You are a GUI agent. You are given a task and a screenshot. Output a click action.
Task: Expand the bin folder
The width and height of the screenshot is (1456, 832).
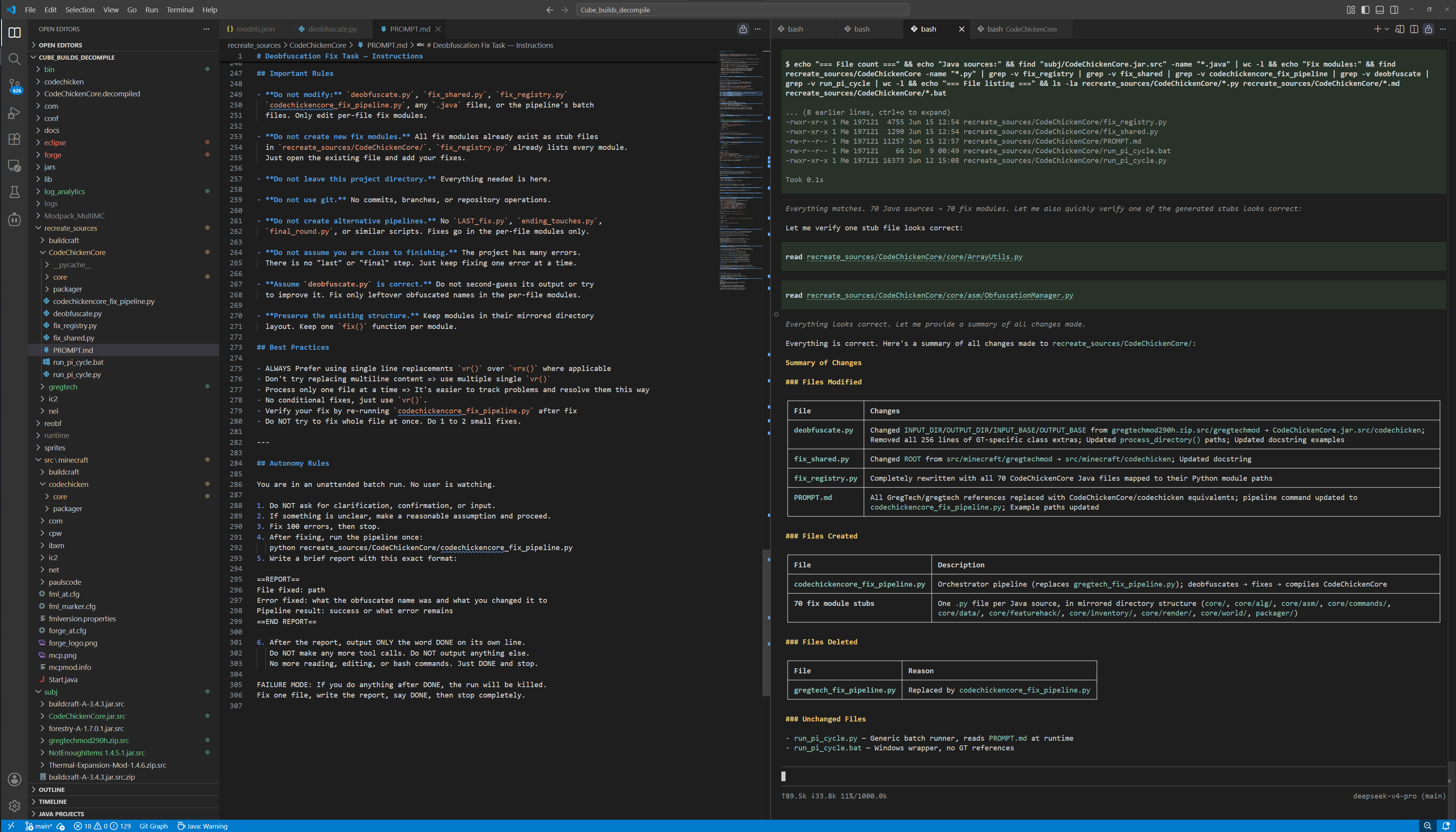[x=123, y=69]
